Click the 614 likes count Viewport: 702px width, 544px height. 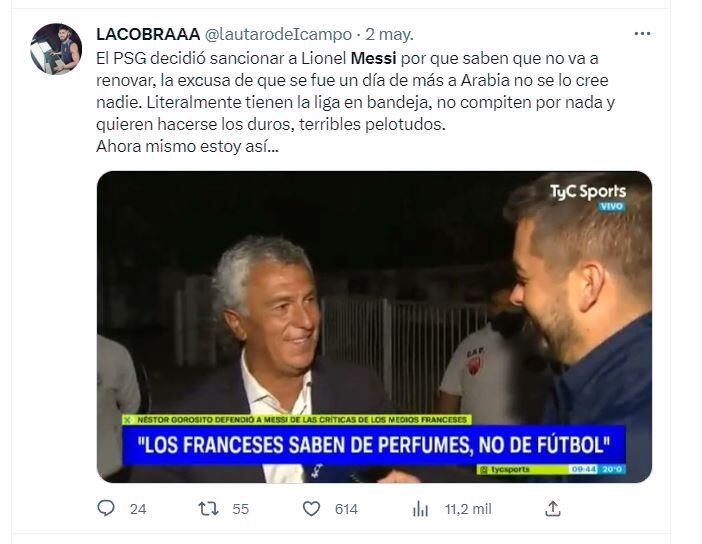[x=346, y=509]
